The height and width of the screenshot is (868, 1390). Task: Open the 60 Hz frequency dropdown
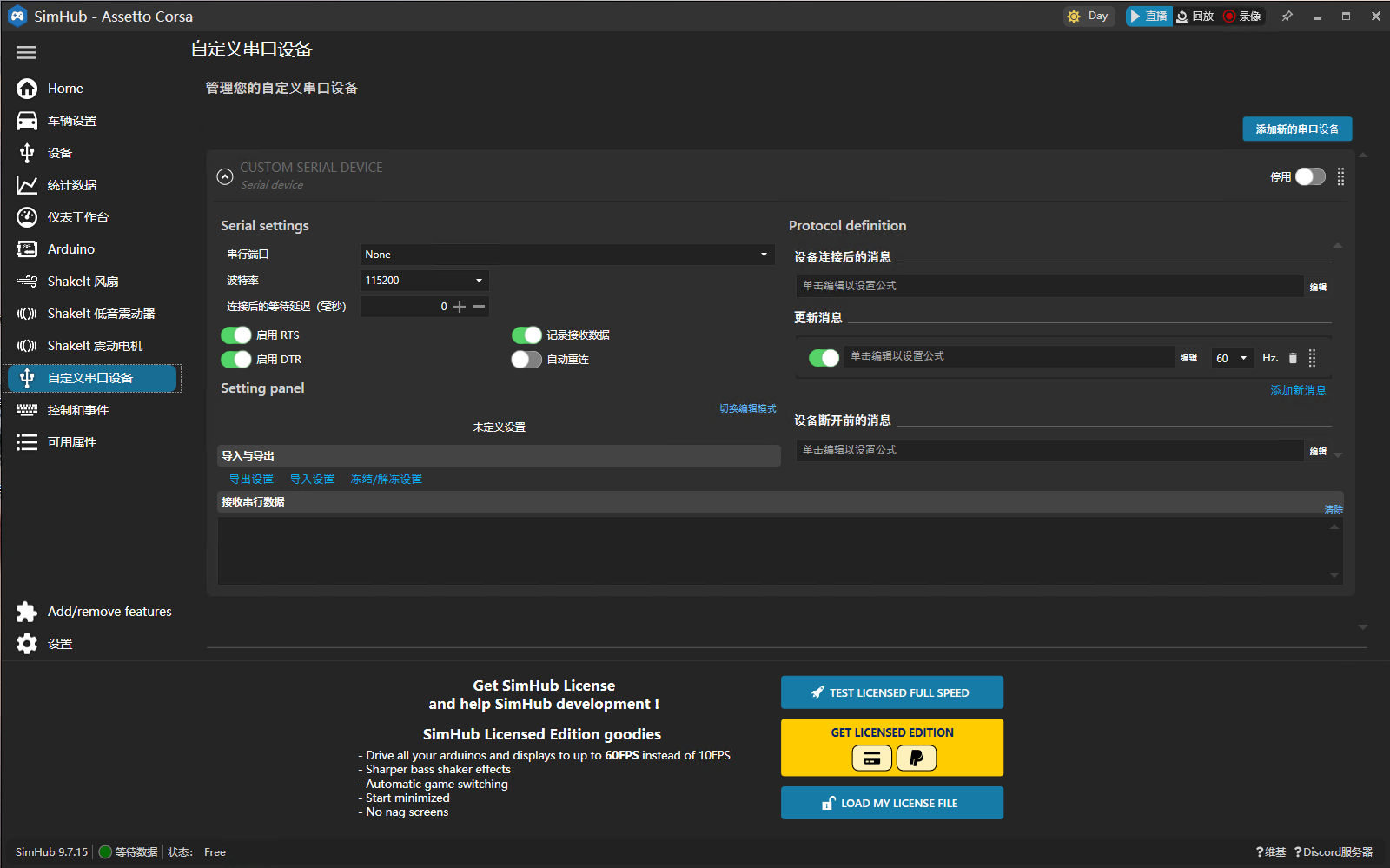coord(1233,358)
